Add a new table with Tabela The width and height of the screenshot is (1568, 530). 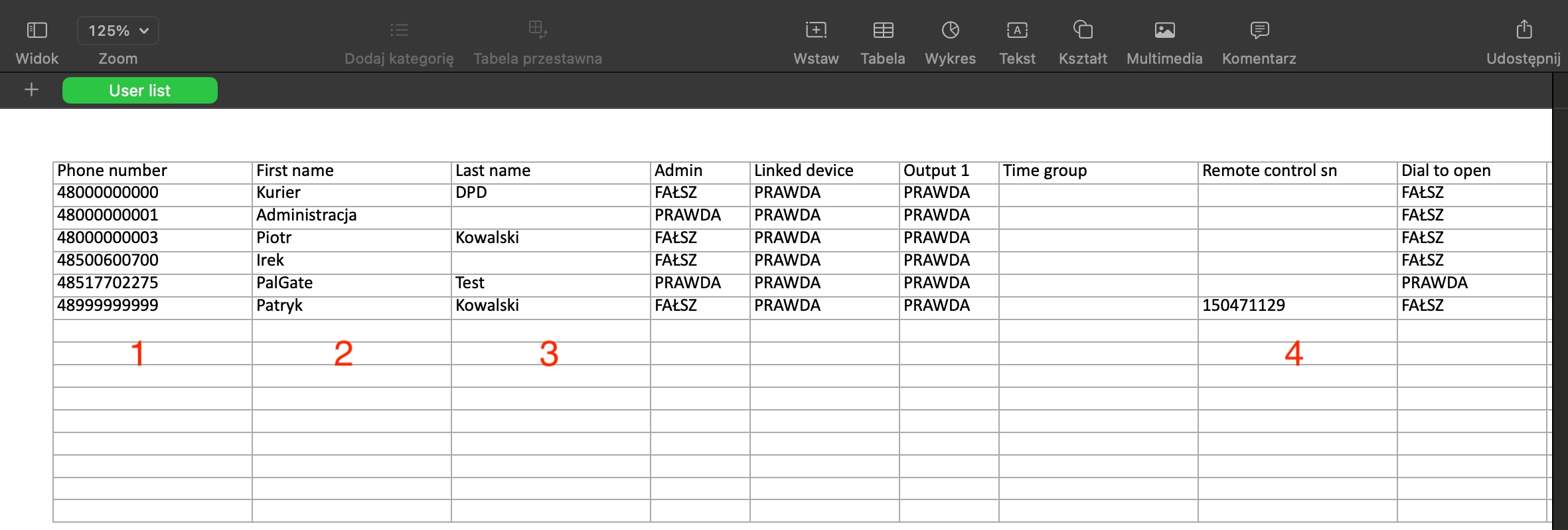[x=883, y=31]
